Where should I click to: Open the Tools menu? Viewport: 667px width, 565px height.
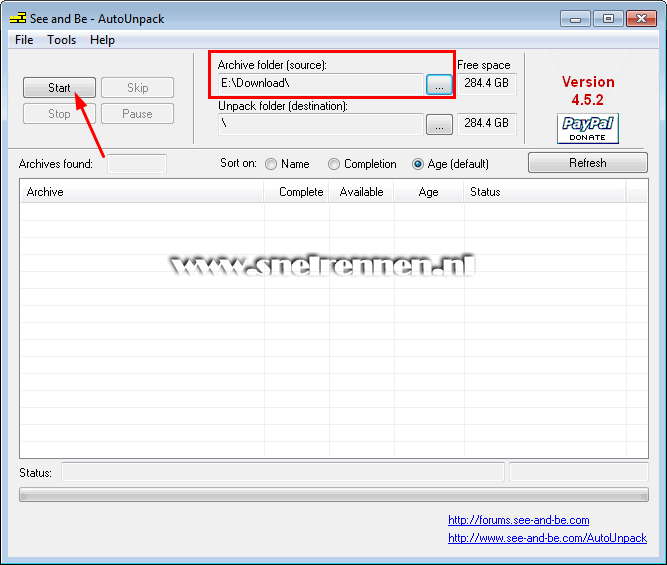point(62,40)
